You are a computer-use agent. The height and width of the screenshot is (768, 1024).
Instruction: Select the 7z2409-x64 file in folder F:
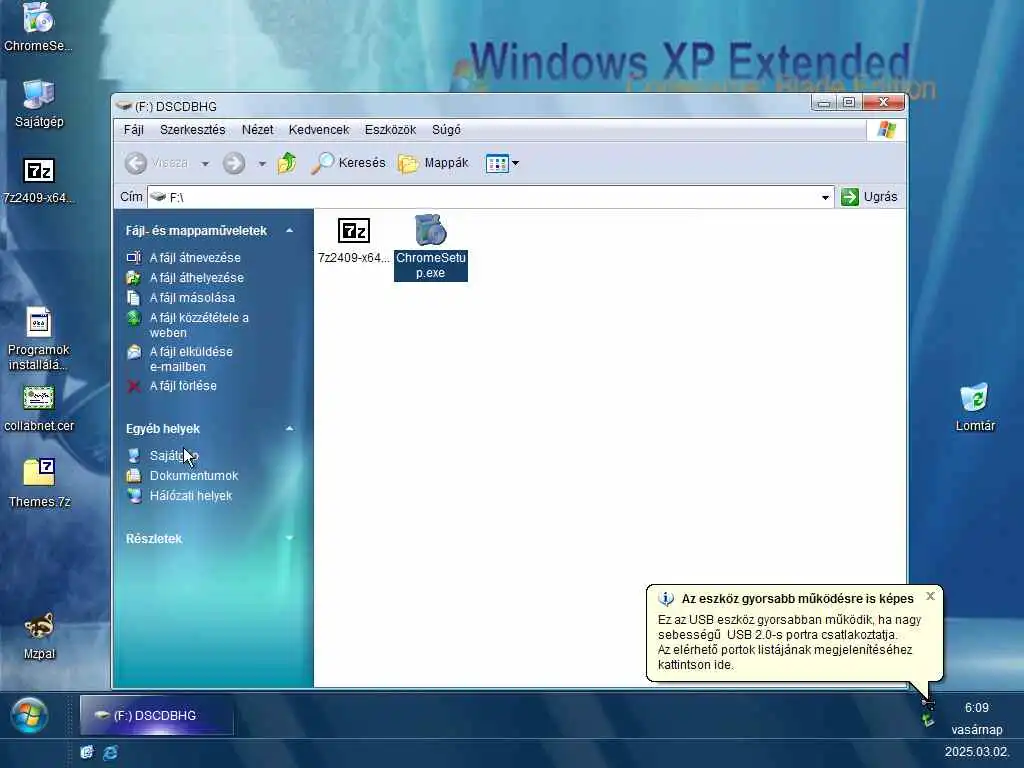[353, 241]
